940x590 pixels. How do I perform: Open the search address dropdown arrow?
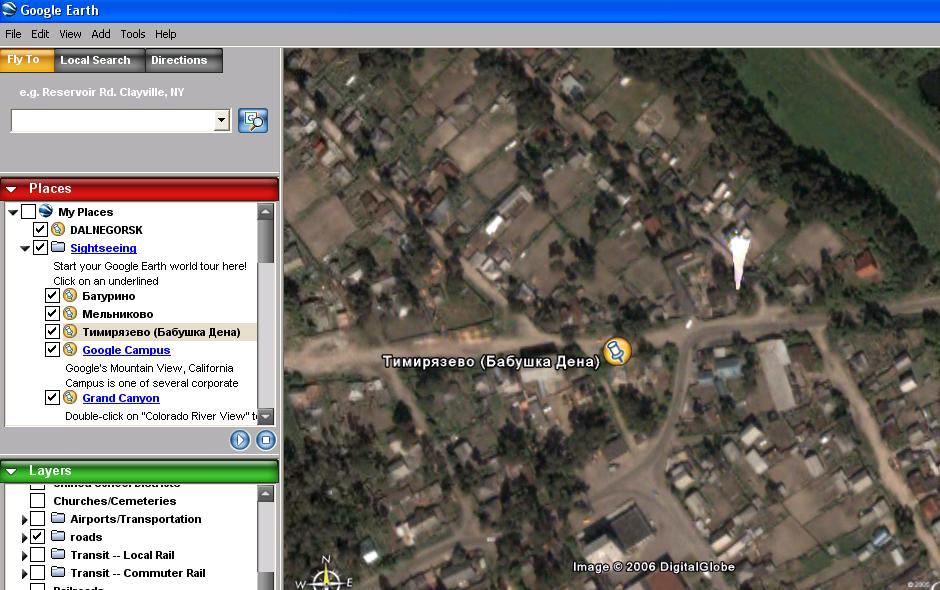222,121
